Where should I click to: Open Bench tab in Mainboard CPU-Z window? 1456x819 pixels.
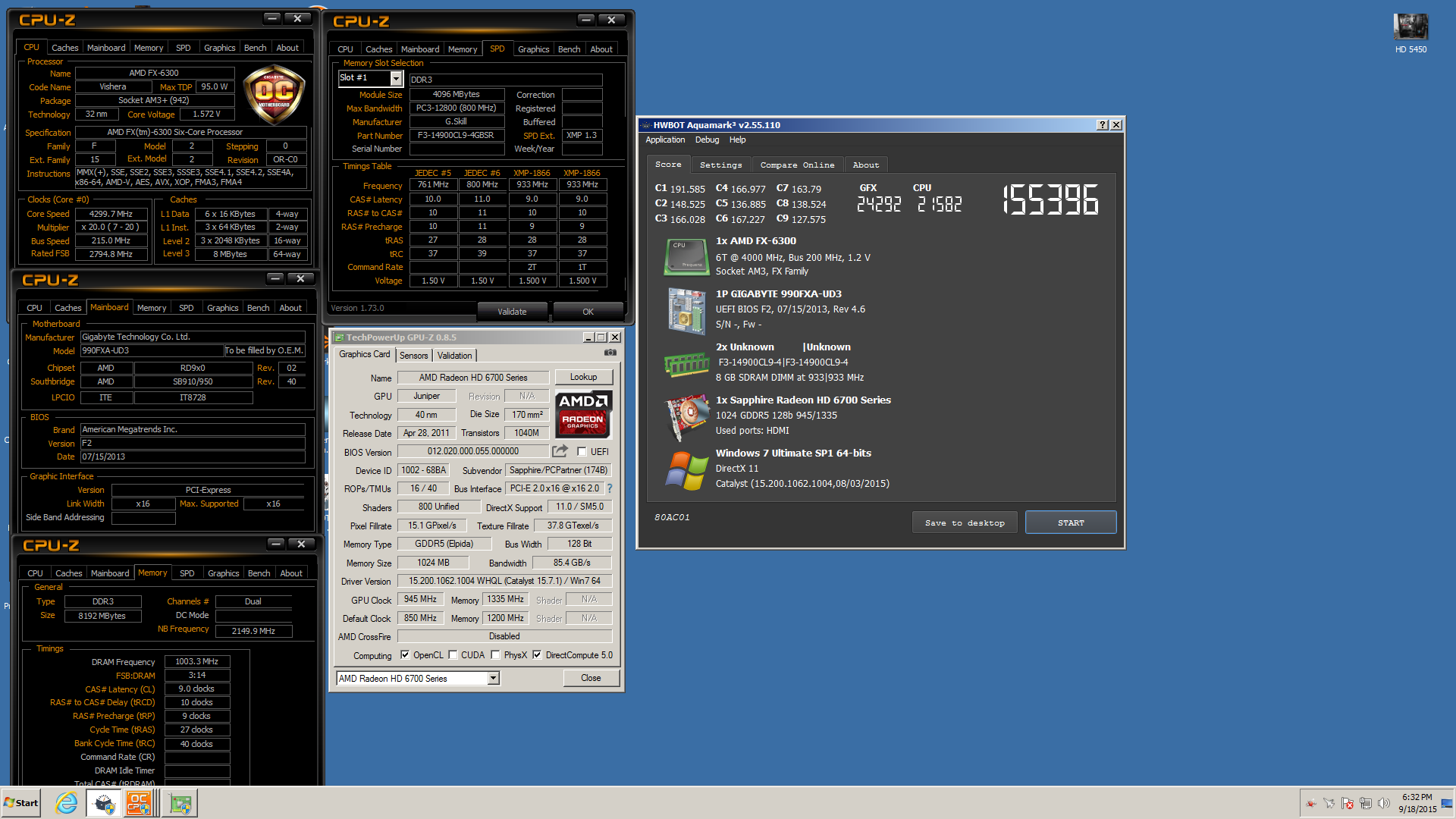[259, 308]
